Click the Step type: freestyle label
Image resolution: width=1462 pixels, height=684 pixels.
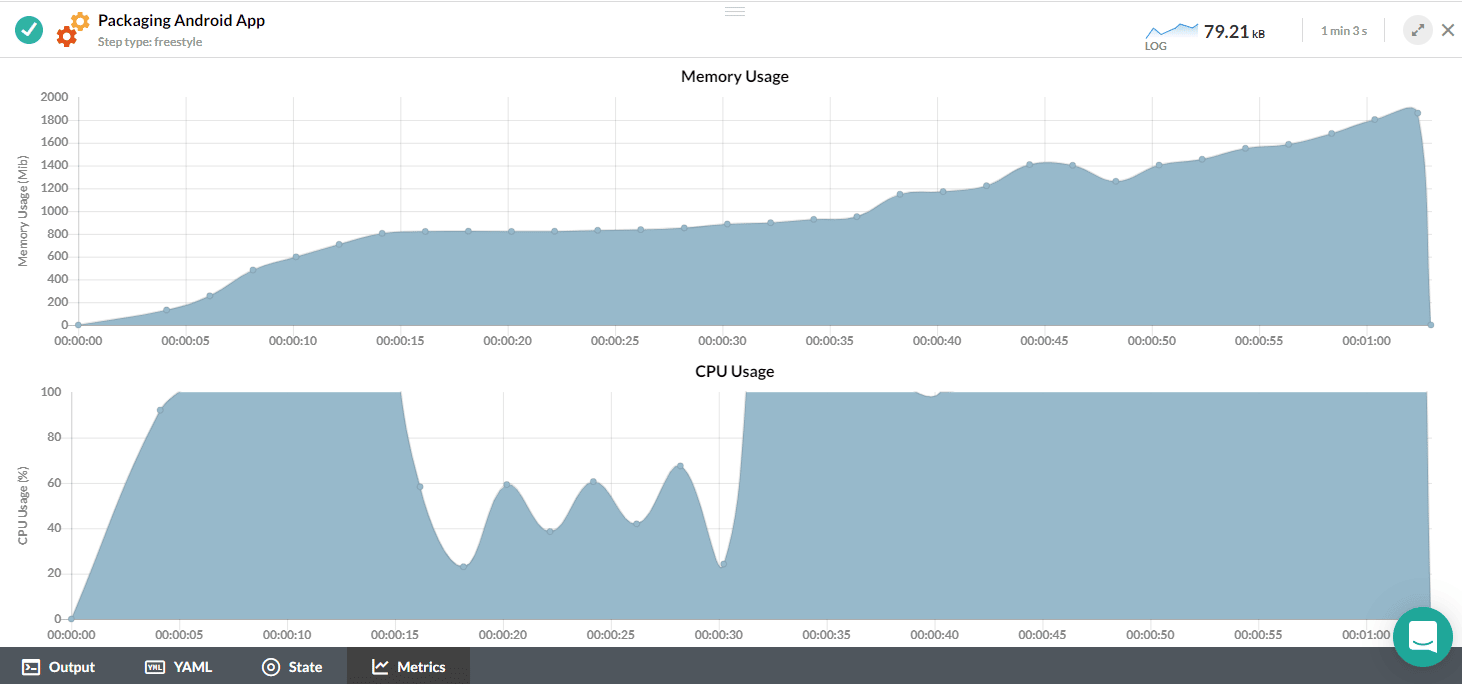coord(150,42)
